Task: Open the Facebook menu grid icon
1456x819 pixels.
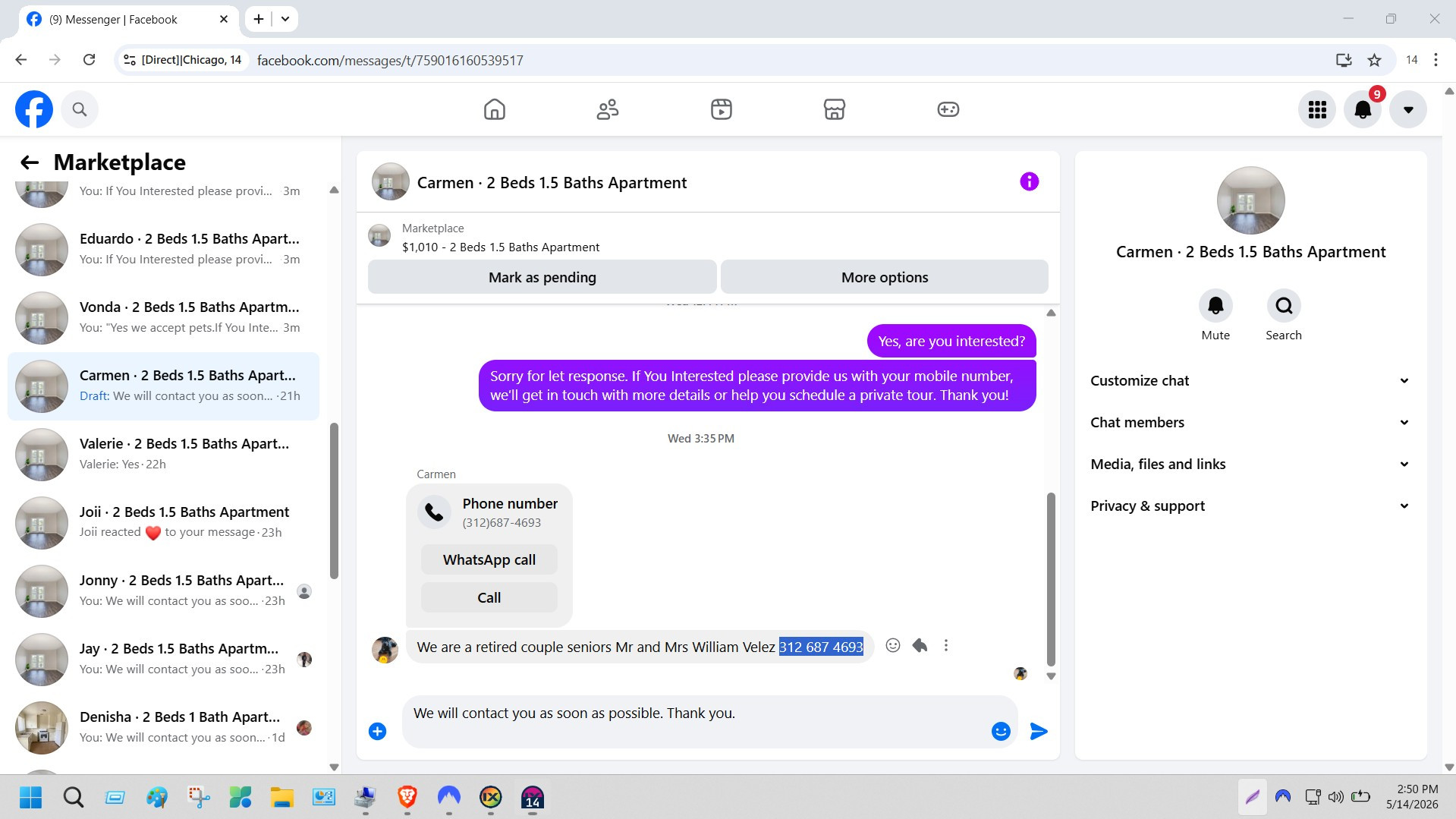Action: (1317, 110)
